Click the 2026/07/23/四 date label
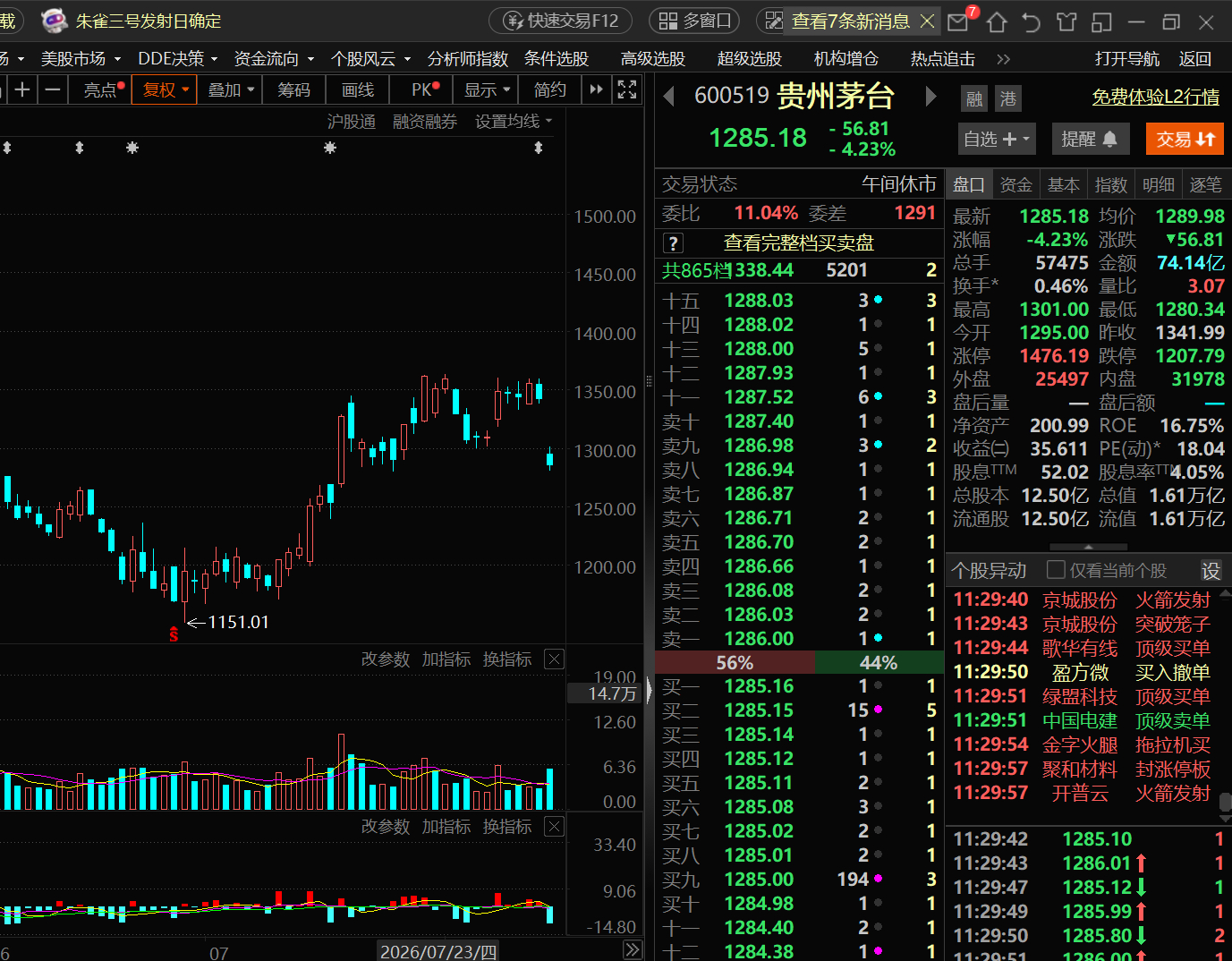 438,951
